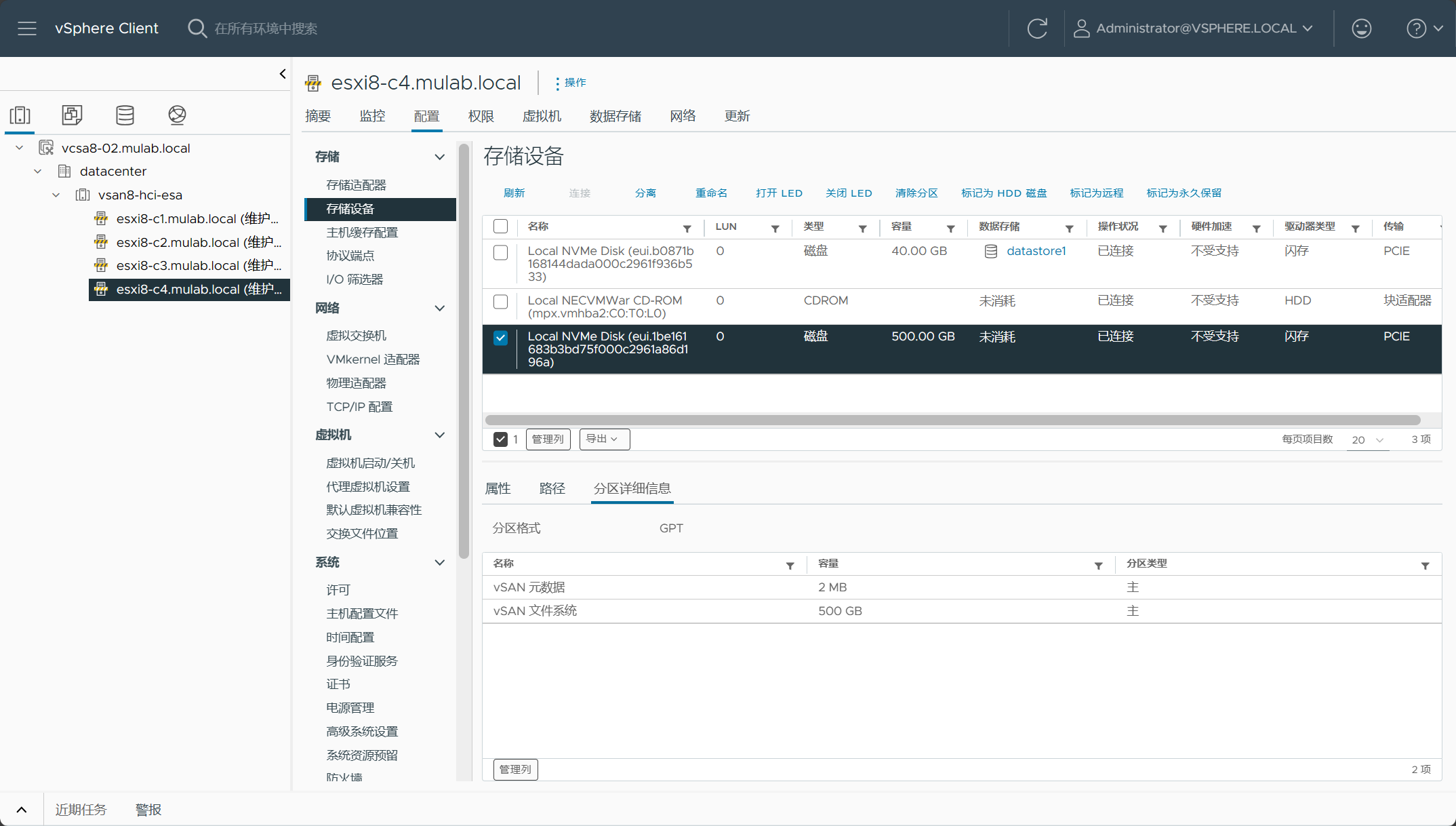Filter the 数据存储 column
The width and height of the screenshot is (1456, 826).
[1069, 229]
